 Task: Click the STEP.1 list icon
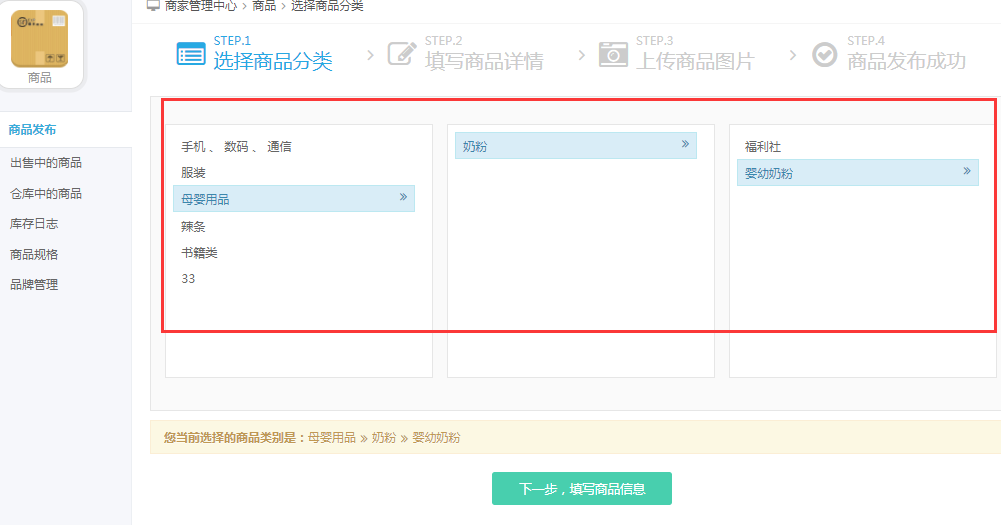[x=190, y=54]
